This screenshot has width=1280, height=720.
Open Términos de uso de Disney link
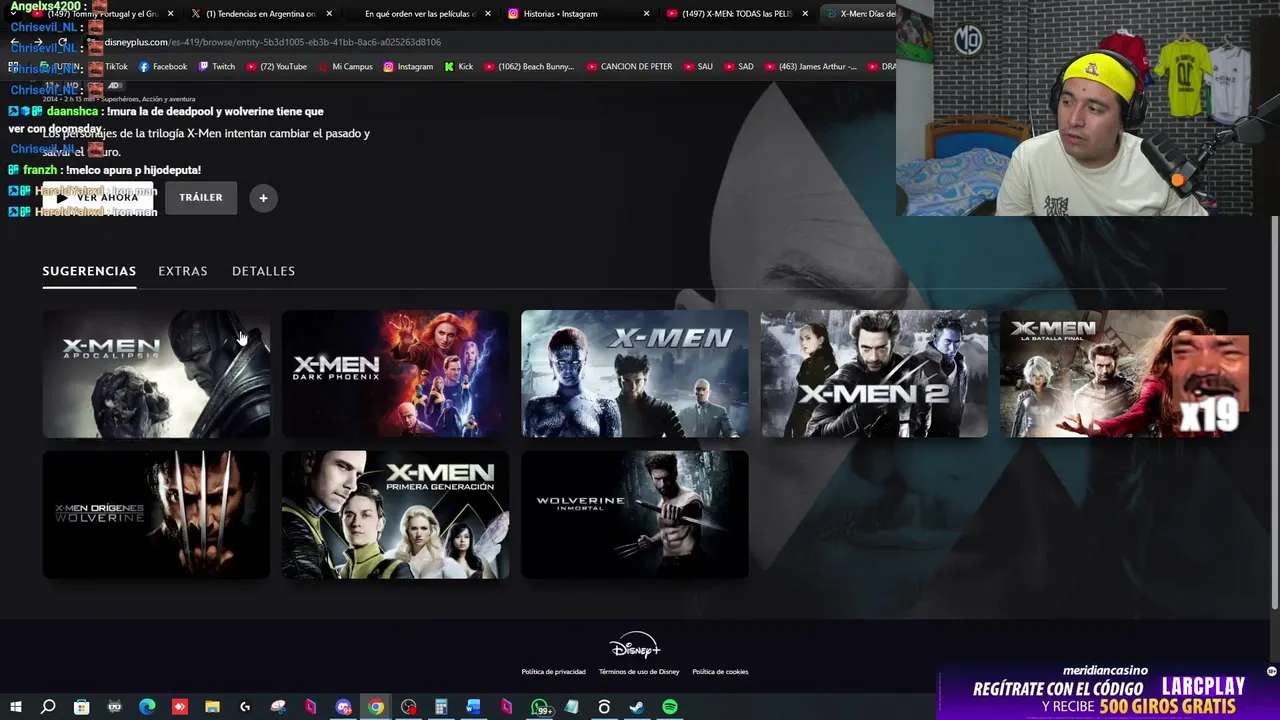pyautogui.click(x=639, y=672)
